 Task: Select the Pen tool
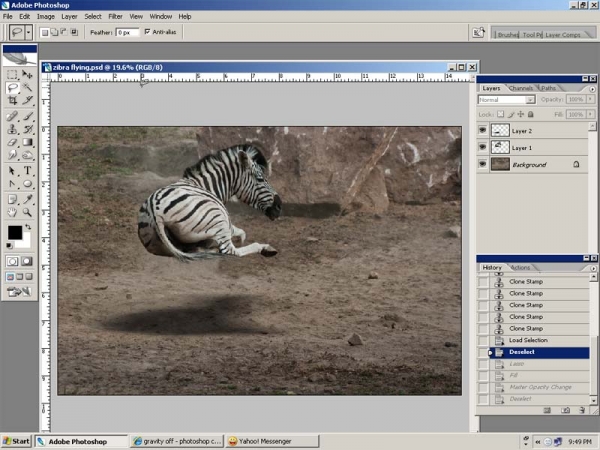pos(12,184)
